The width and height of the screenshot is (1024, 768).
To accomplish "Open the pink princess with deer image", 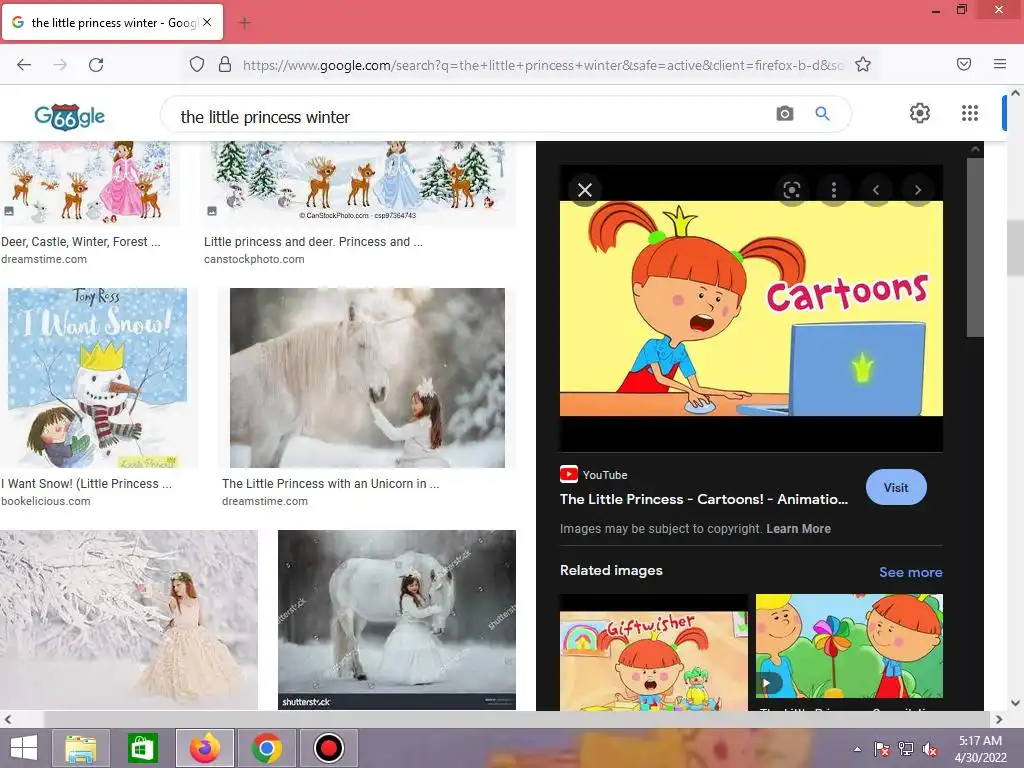I will click(89, 184).
